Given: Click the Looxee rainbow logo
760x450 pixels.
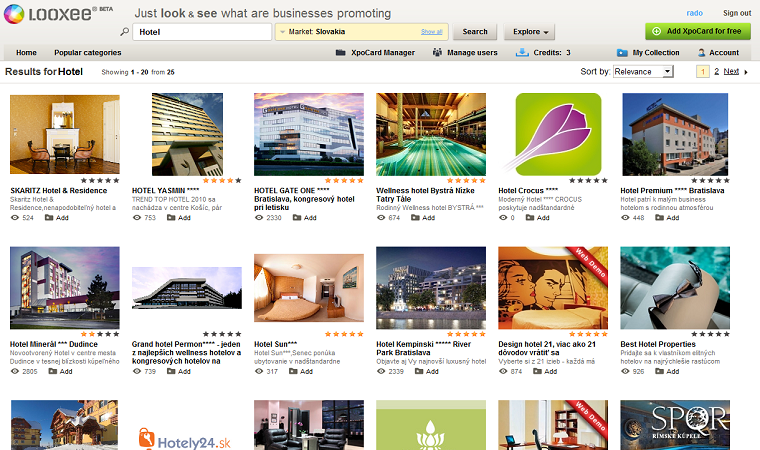Looking at the screenshot, I should (x=14, y=14).
